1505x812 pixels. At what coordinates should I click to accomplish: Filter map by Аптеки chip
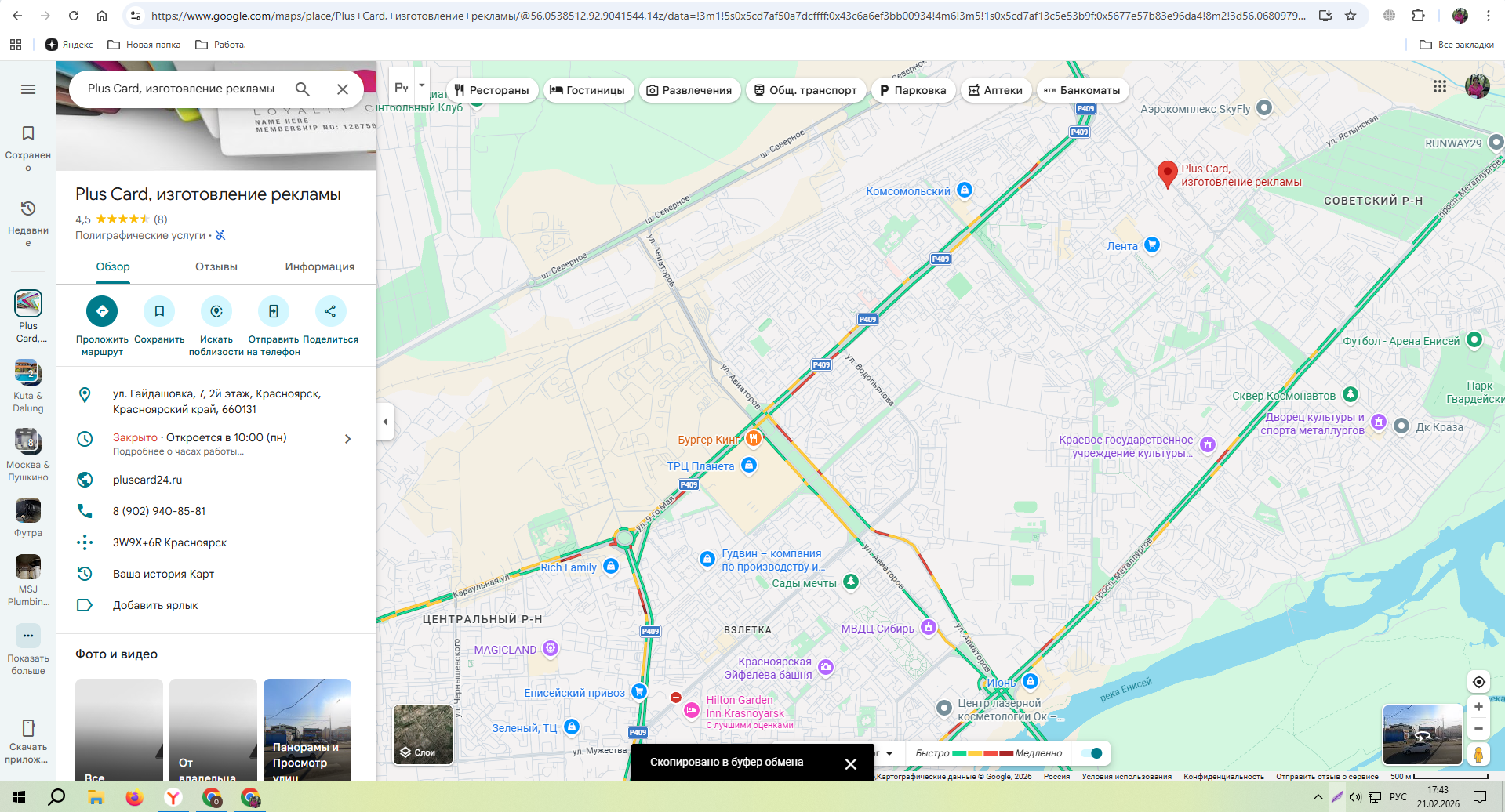click(x=995, y=90)
